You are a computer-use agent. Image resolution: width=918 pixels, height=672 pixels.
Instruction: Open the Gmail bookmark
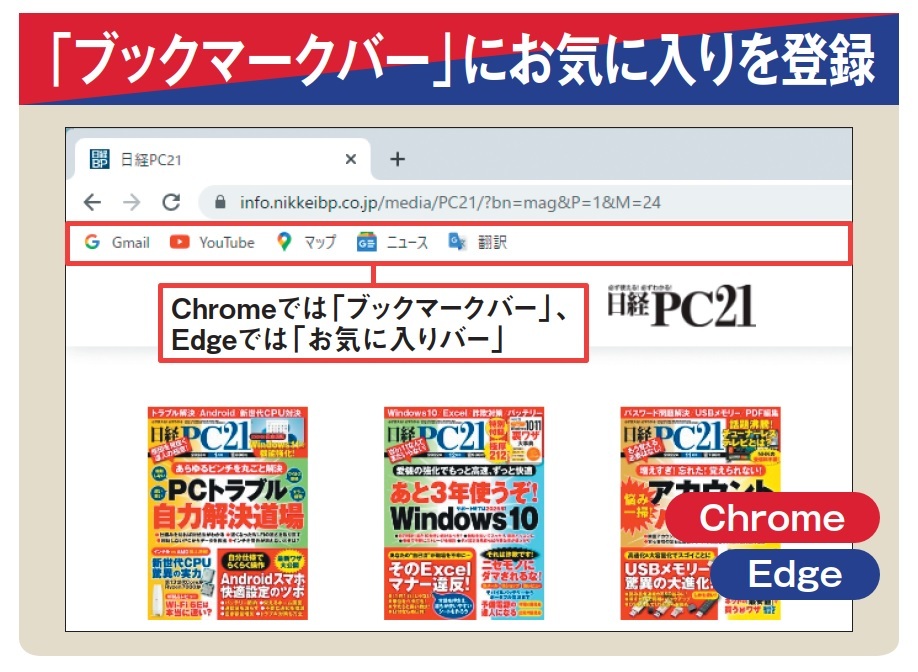tap(117, 242)
